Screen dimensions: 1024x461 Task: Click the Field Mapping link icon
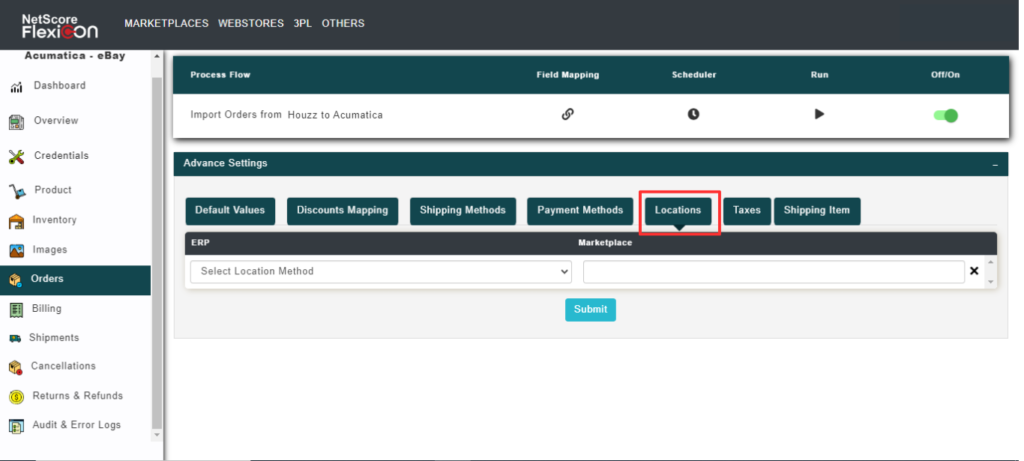[567, 114]
